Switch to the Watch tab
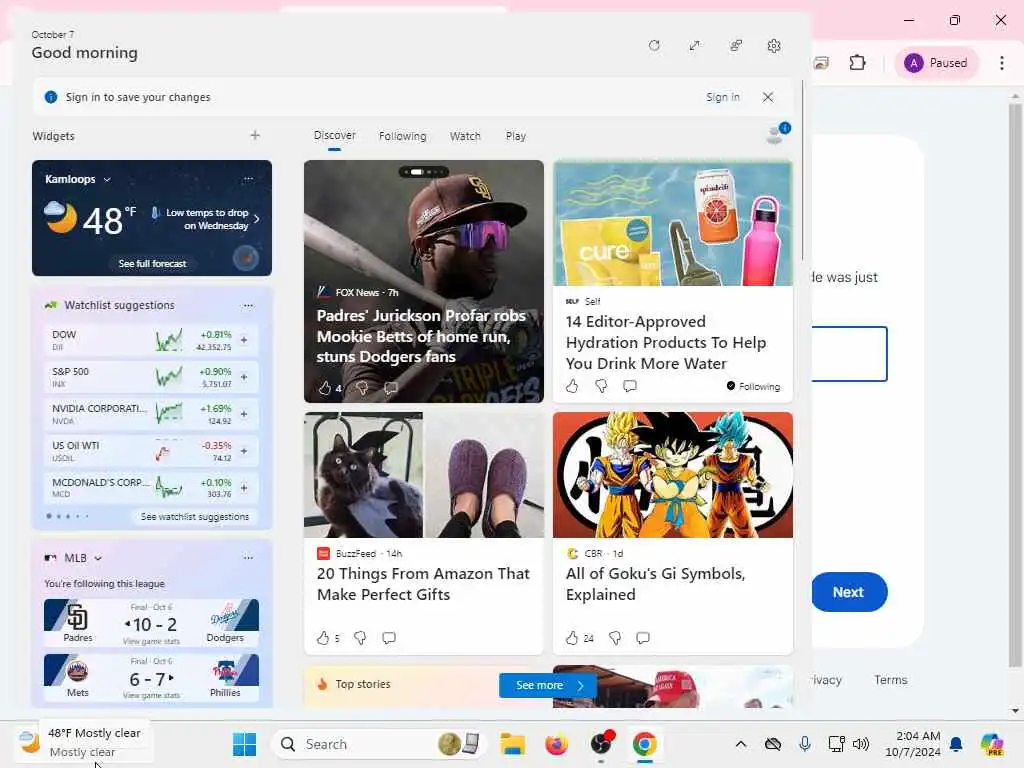Screen dimensions: 1024x768 tap(465, 136)
